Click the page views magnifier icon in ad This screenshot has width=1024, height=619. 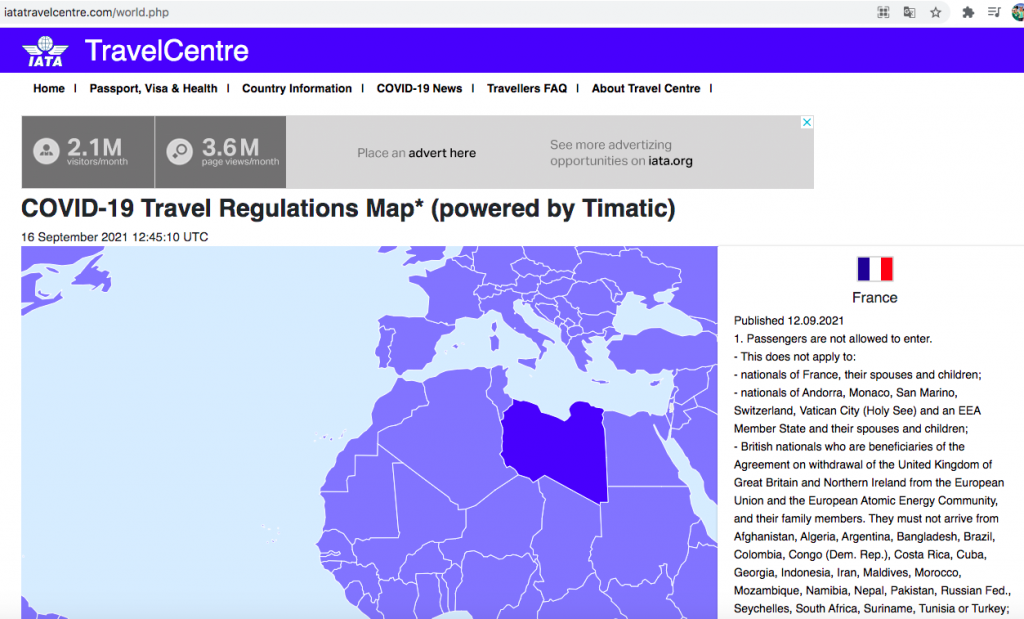[180, 151]
